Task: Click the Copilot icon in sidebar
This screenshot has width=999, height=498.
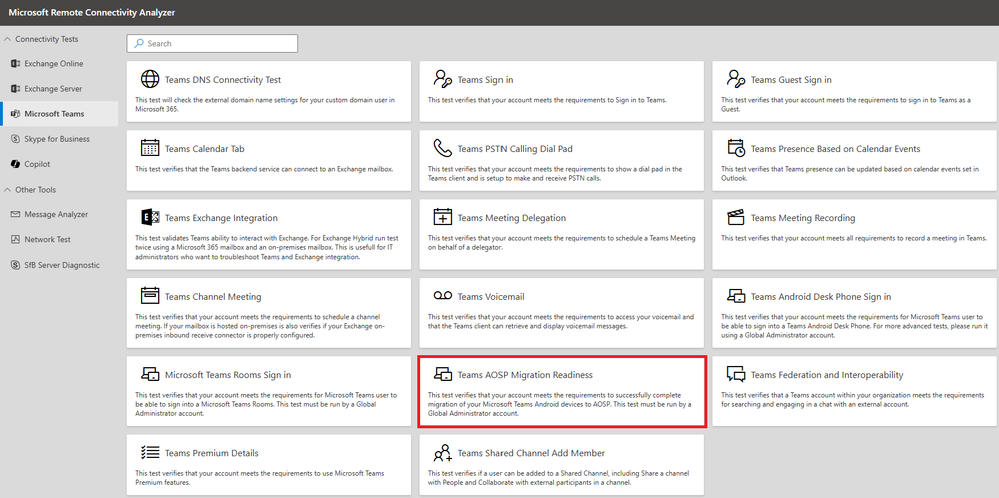Action: click(x=15, y=164)
